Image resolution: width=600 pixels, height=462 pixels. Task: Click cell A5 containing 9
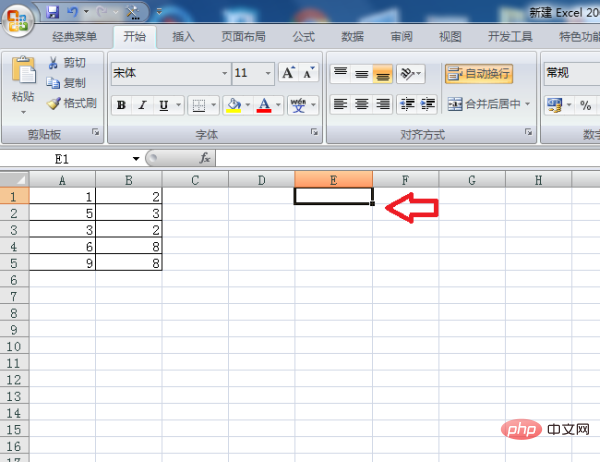point(62,263)
